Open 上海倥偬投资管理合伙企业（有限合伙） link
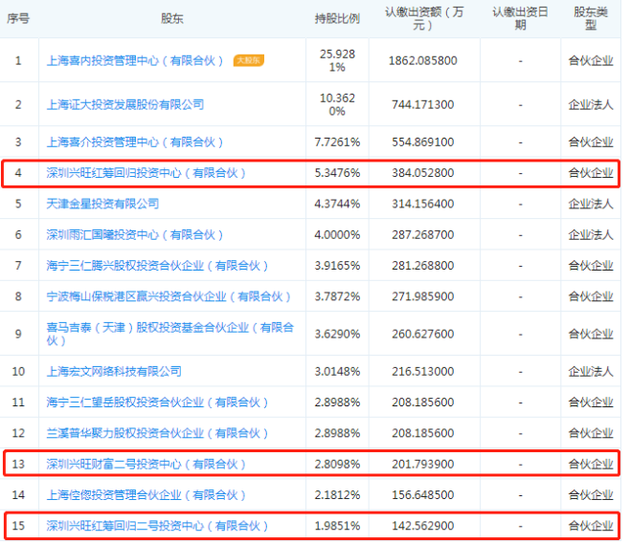The height and width of the screenshot is (544, 630). pos(146,495)
